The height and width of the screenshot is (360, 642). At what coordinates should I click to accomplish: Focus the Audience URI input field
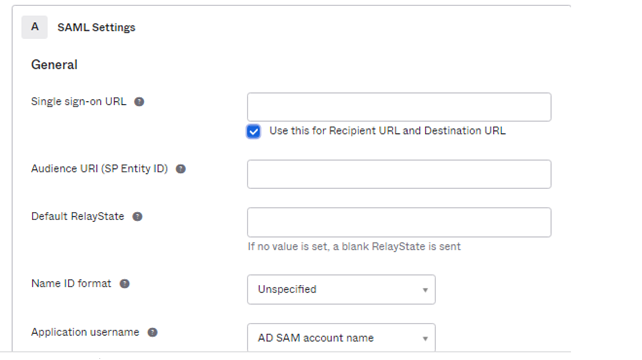[399, 174]
